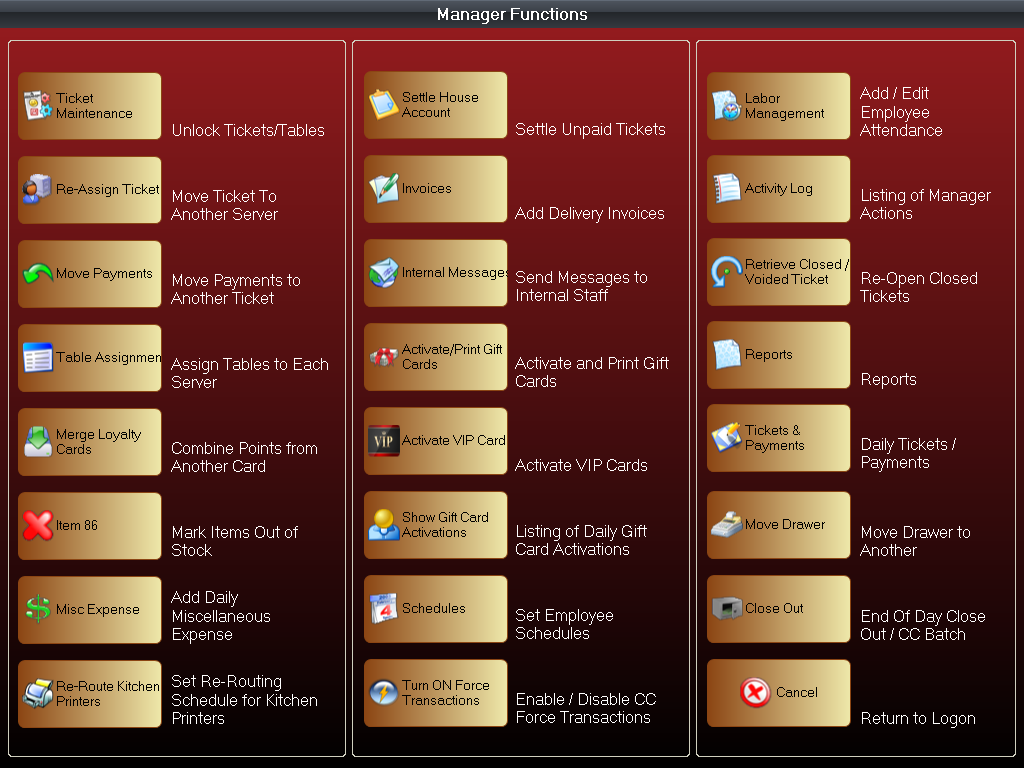The height and width of the screenshot is (768, 1024).
Task: Click the Activity Log notepad icon
Action: (726, 189)
